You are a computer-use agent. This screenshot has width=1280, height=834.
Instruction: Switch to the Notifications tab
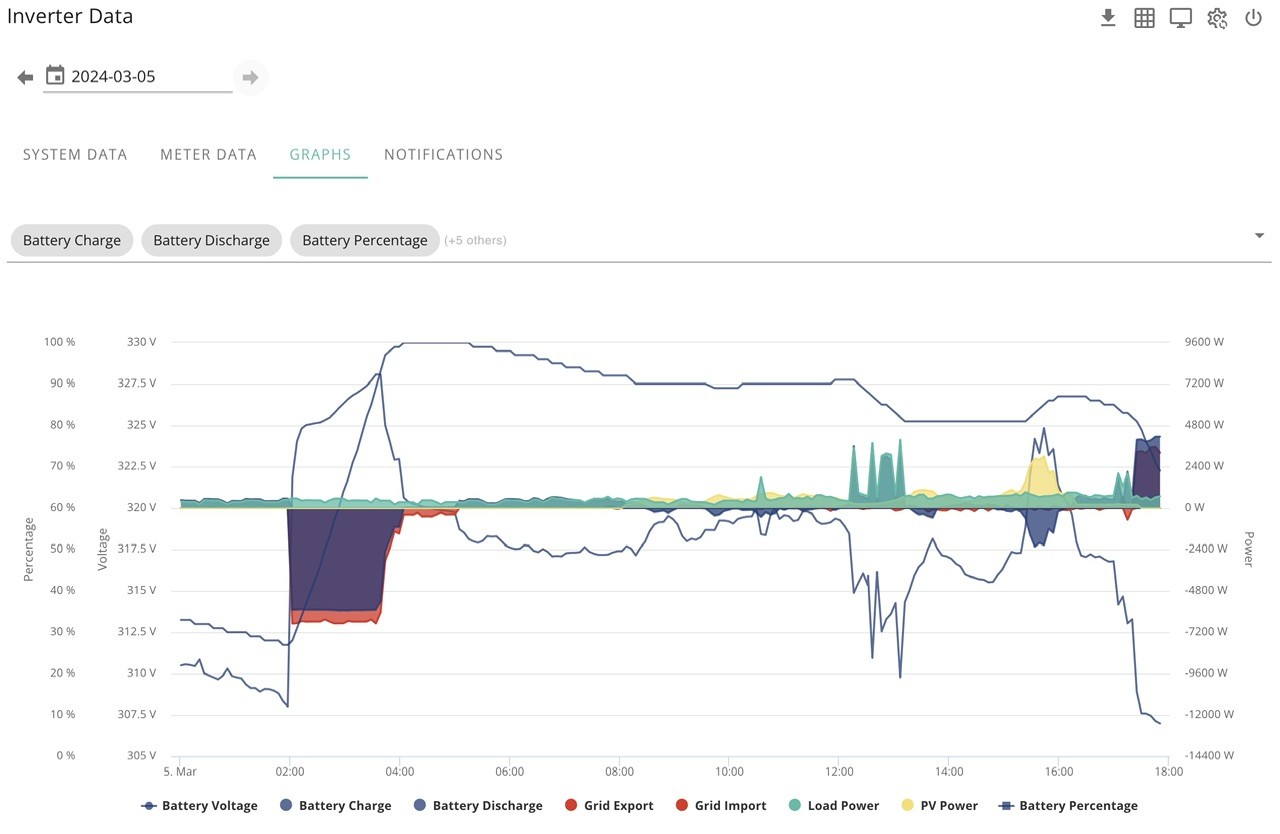coord(443,154)
